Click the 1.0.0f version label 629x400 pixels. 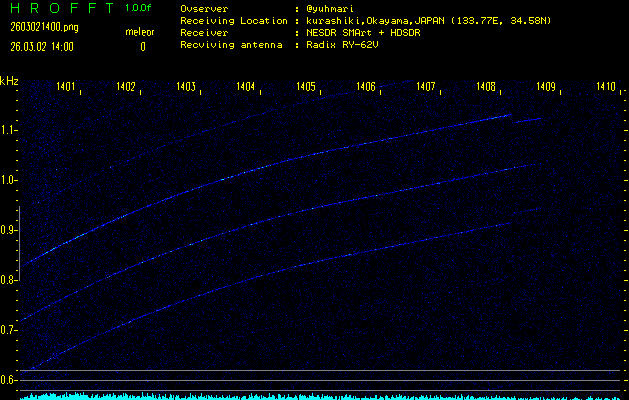139,9
